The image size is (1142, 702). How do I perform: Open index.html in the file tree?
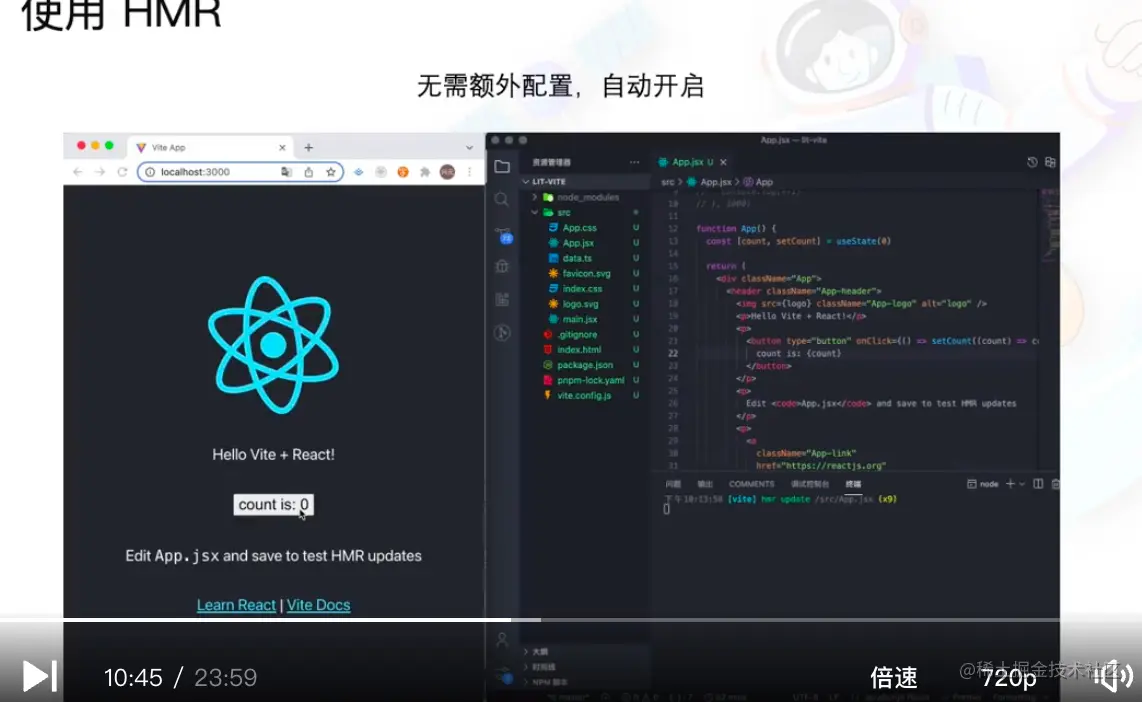(579, 350)
